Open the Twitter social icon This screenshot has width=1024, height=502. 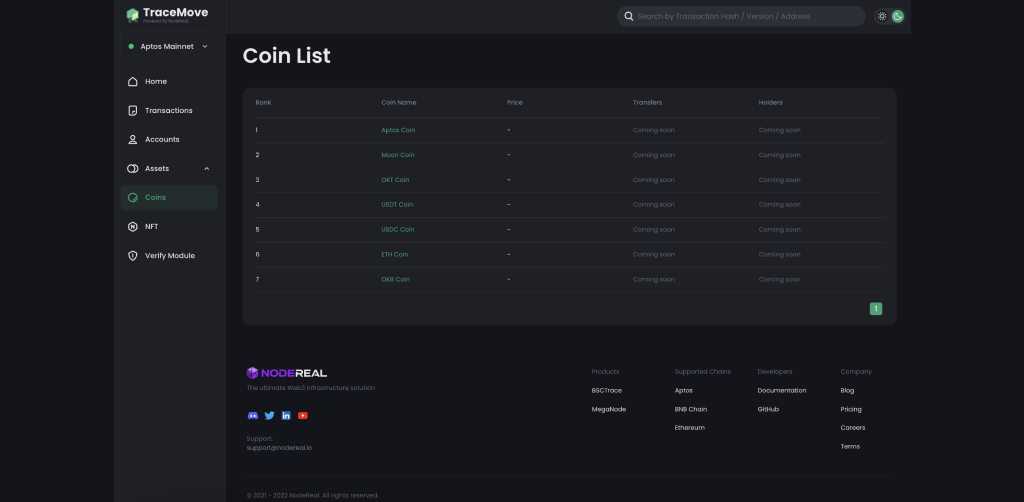pyautogui.click(x=269, y=415)
